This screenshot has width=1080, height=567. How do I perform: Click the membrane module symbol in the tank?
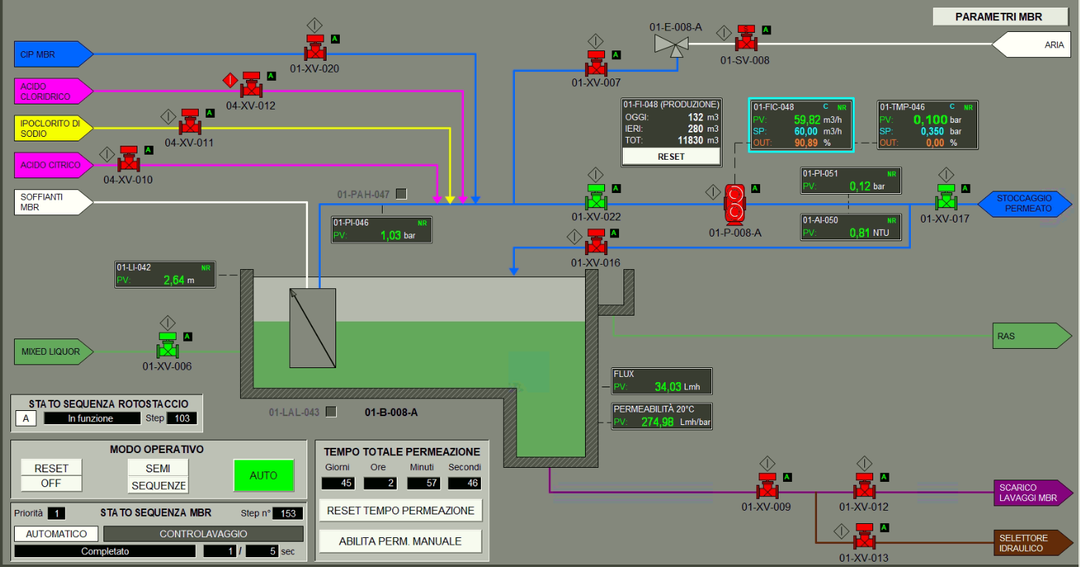[x=313, y=328]
